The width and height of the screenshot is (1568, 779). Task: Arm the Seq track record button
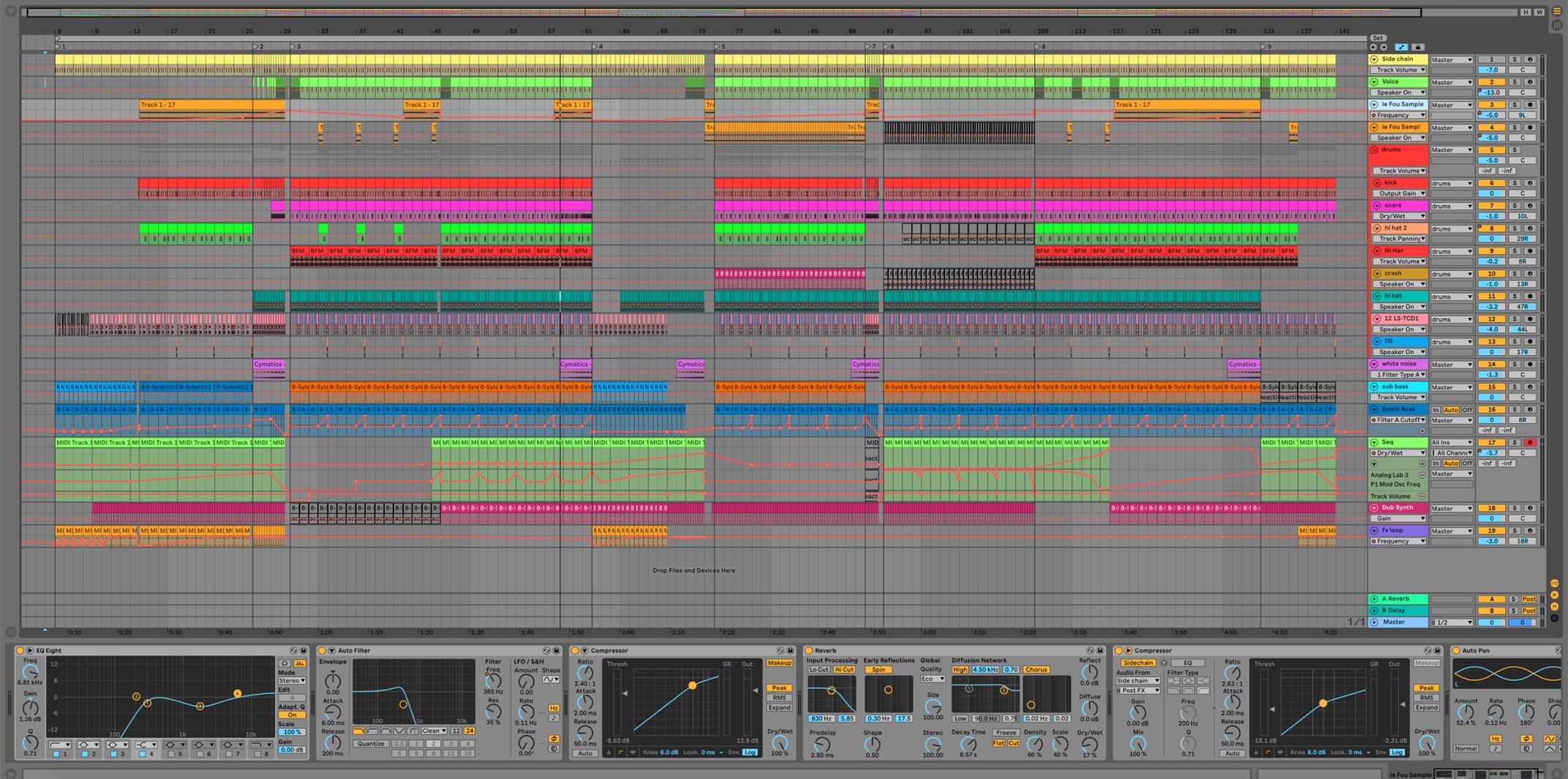(1529, 442)
